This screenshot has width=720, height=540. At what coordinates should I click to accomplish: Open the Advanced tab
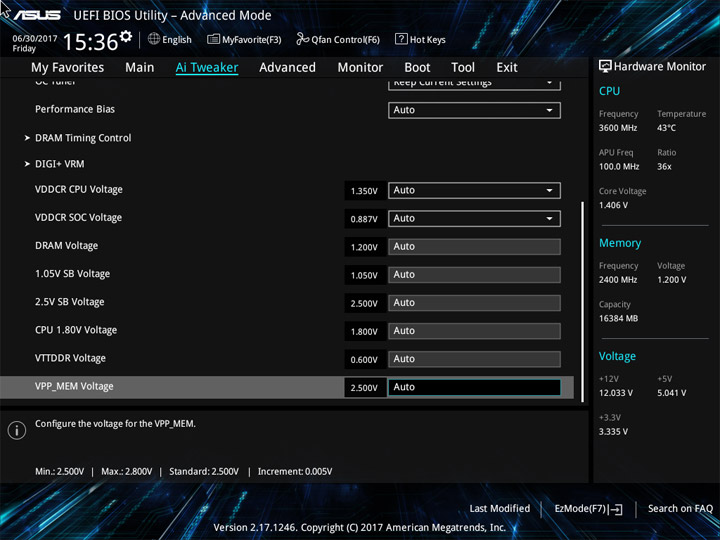coord(287,68)
